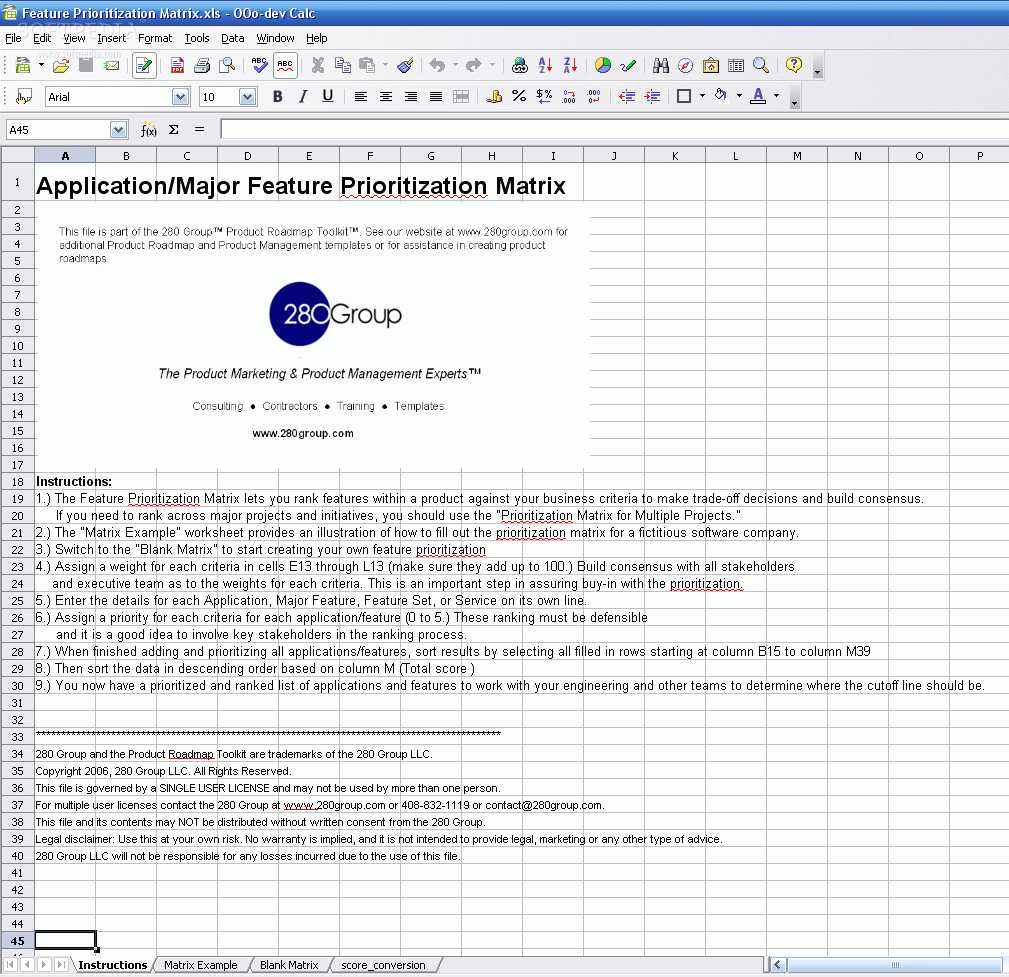Viewport: 1009px width, 977px height.
Task: Justify text alignment
Action: coord(436,97)
